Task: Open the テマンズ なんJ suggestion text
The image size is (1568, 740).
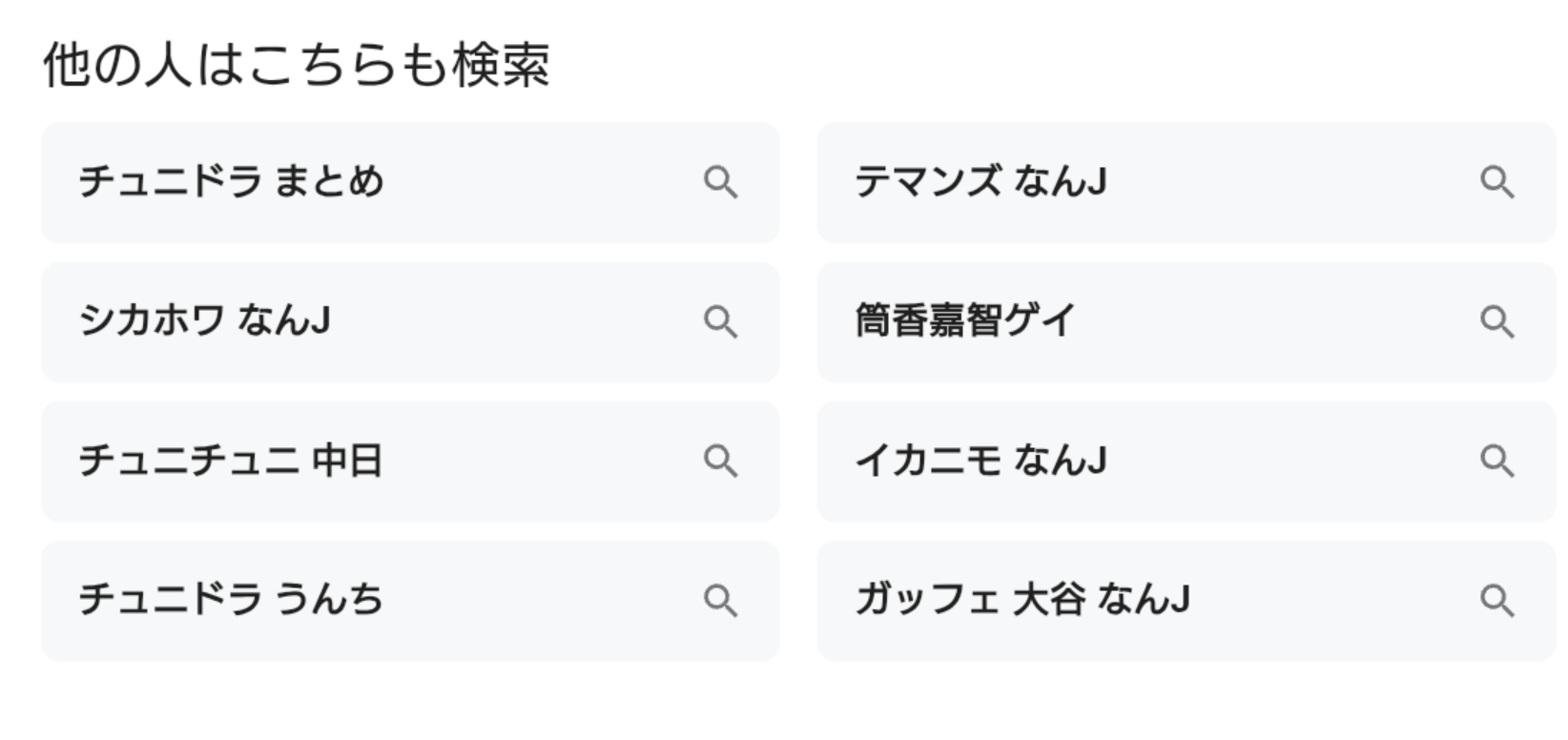Action: coord(980,181)
